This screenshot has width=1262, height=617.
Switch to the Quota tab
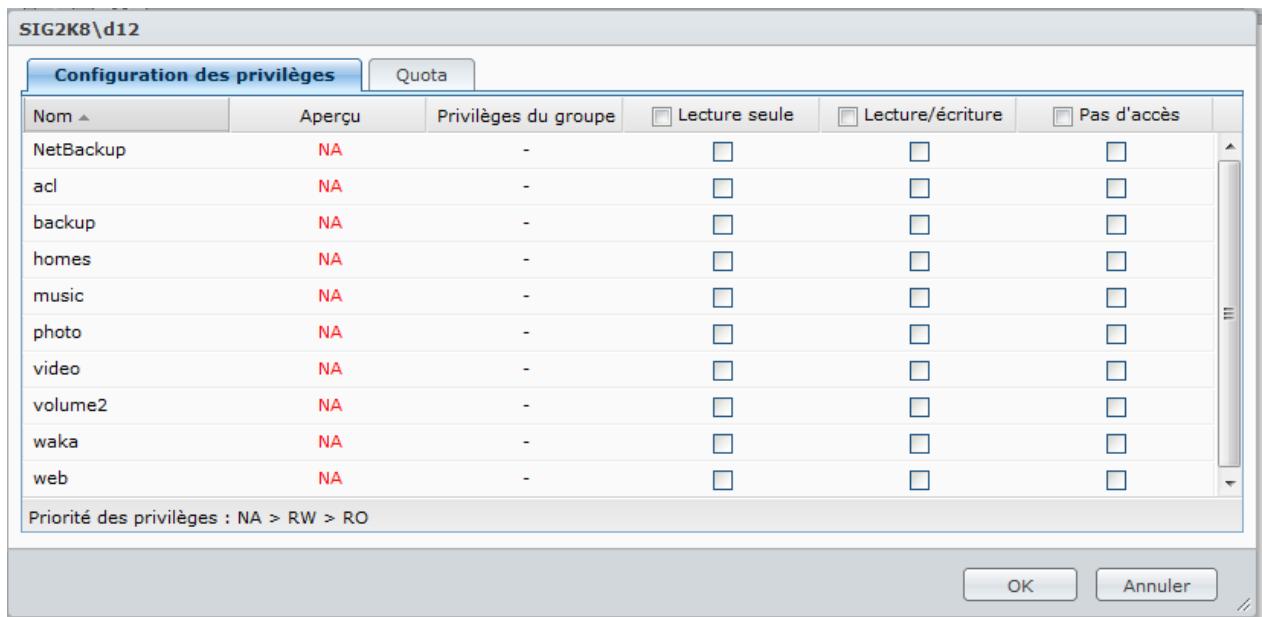pos(421,75)
